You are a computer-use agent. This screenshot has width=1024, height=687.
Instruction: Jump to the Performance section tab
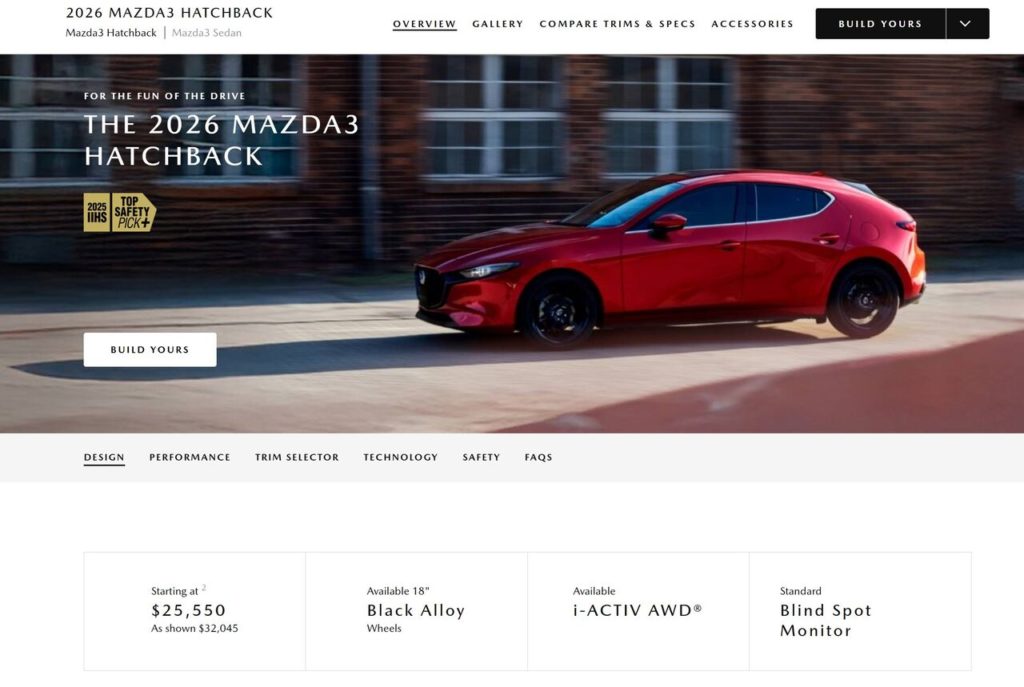click(189, 457)
